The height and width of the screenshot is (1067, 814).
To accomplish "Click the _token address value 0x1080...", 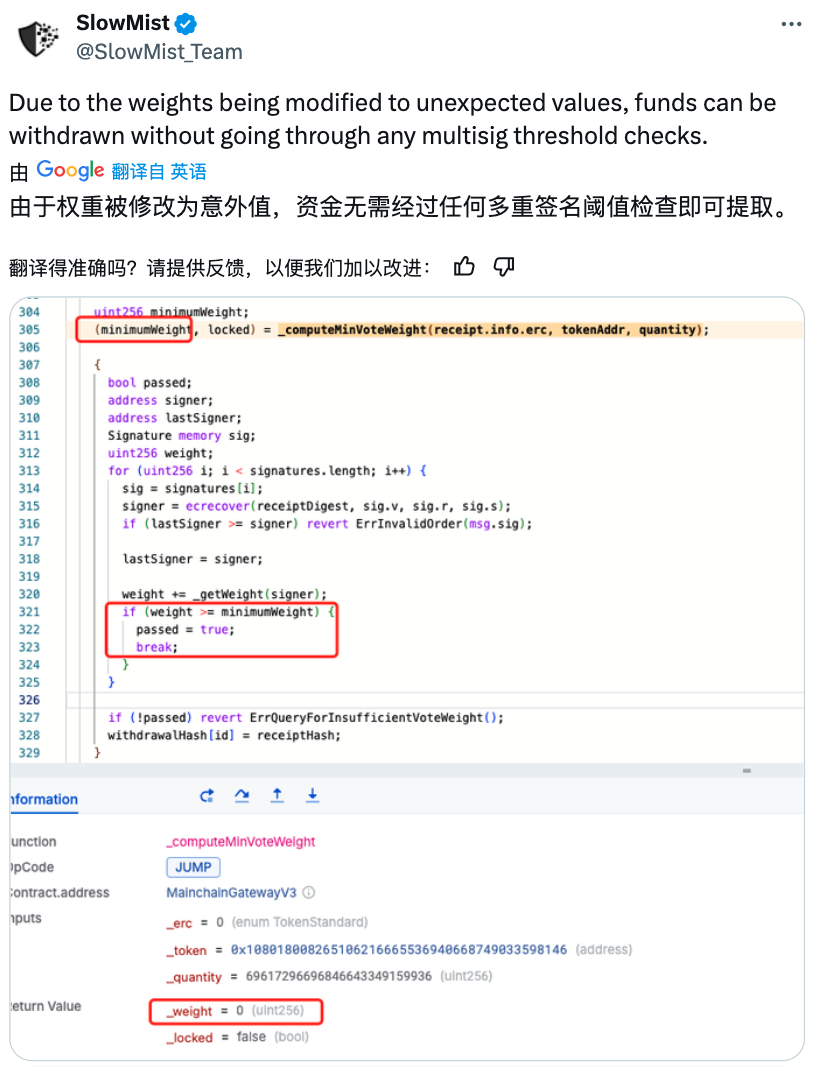I will point(399,949).
